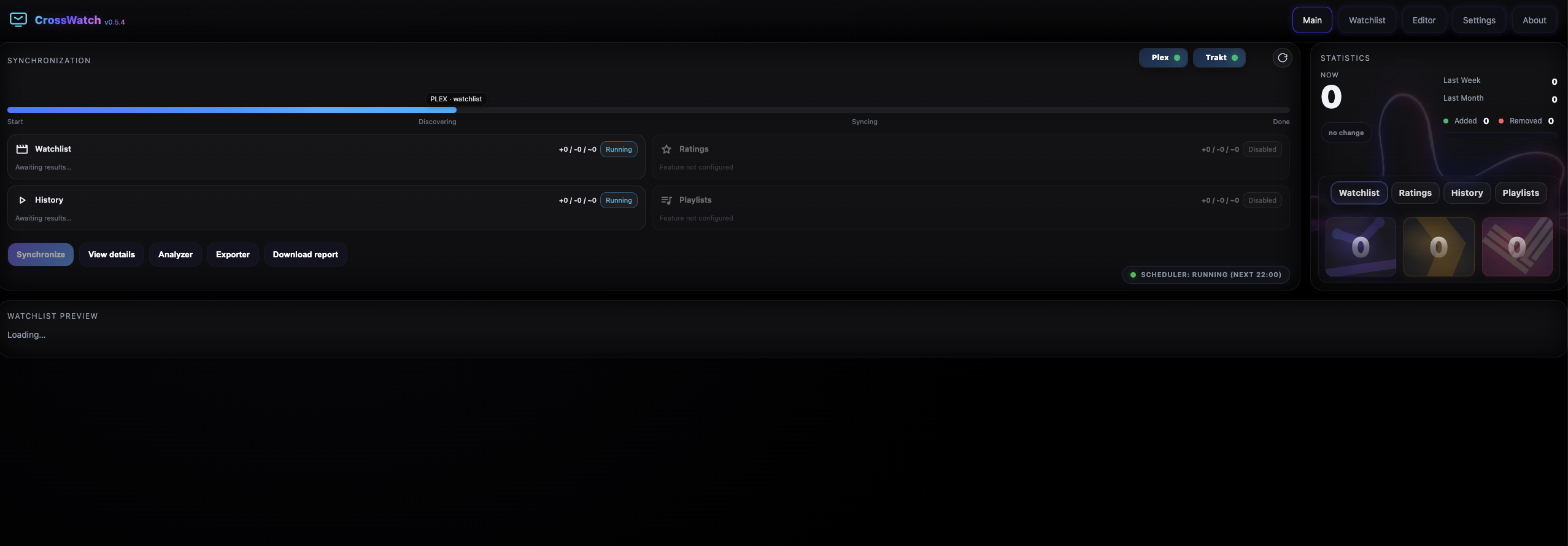
Task: Click the History play icon
Action: point(22,200)
